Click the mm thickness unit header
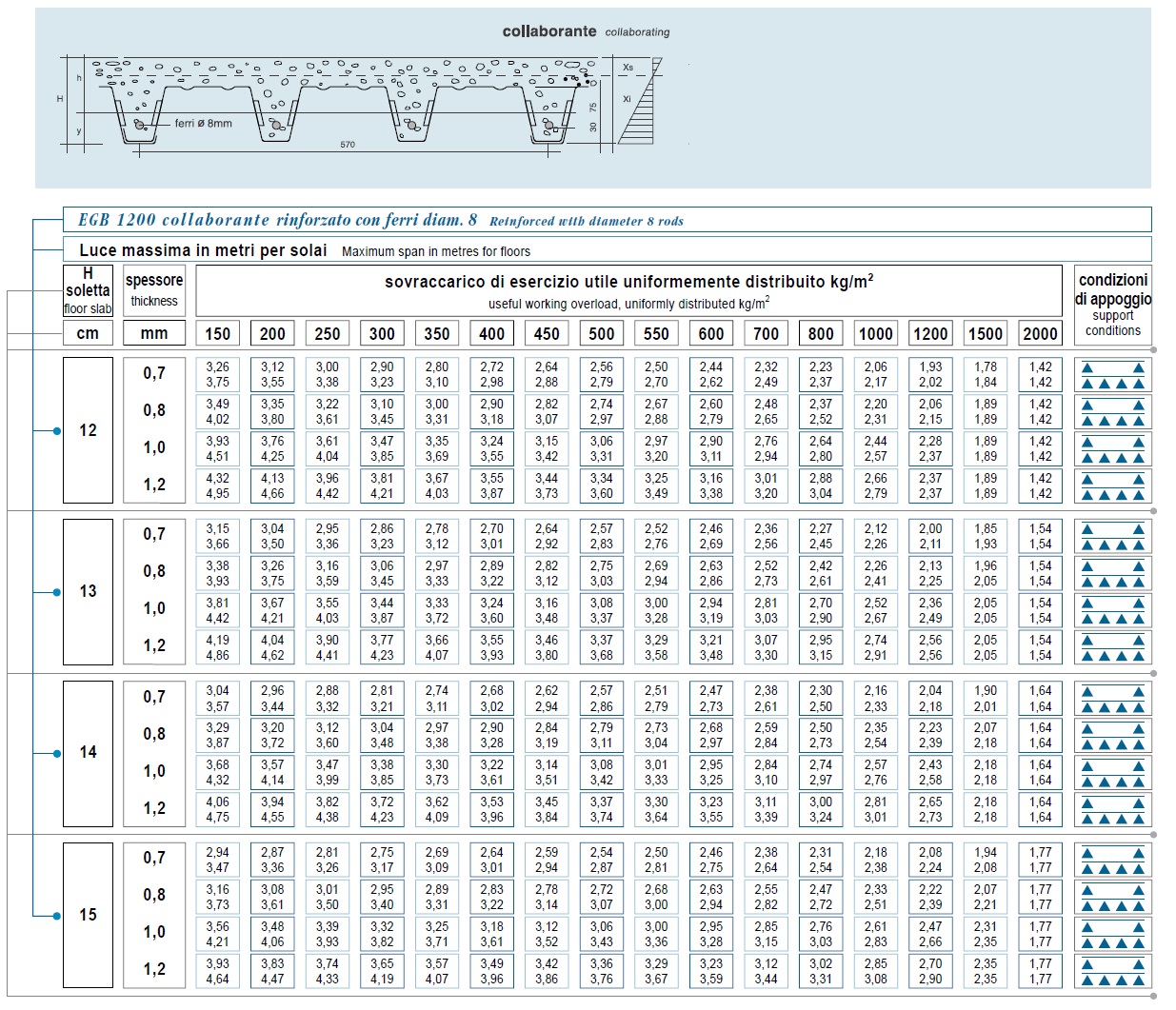This screenshot has height=1010, width=1176. click(154, 333)
